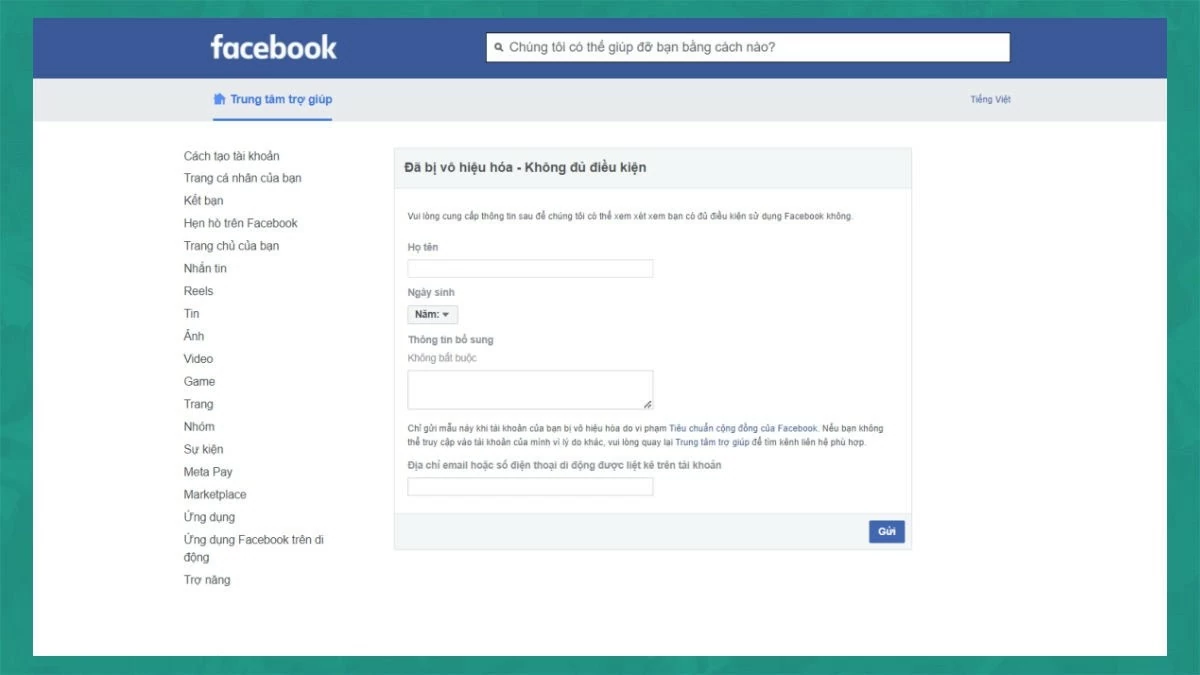The width and height of the screenshot is (1200, 675).
Task: Open the Reels help section
Action: click(x=198, y=290)
